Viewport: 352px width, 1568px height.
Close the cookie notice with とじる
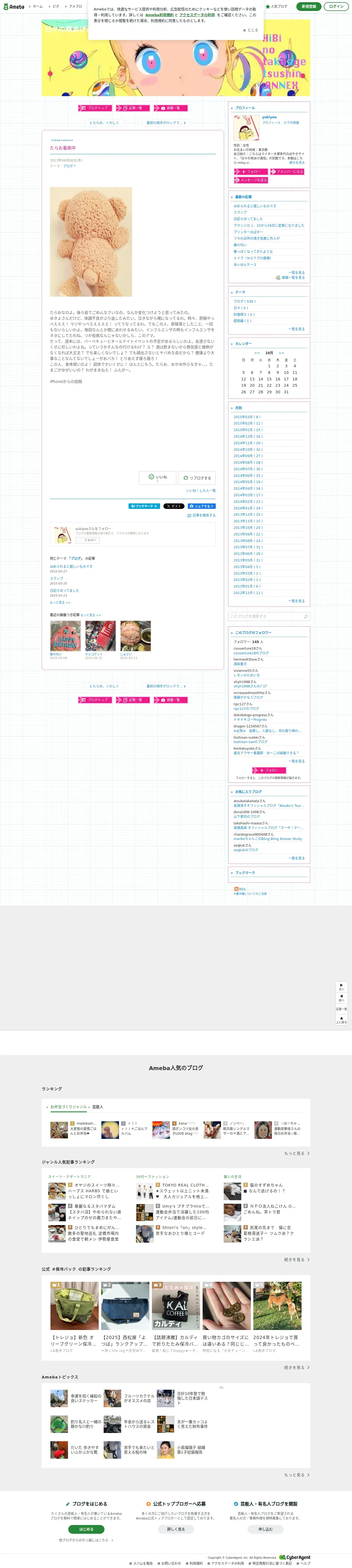(251, 30)
